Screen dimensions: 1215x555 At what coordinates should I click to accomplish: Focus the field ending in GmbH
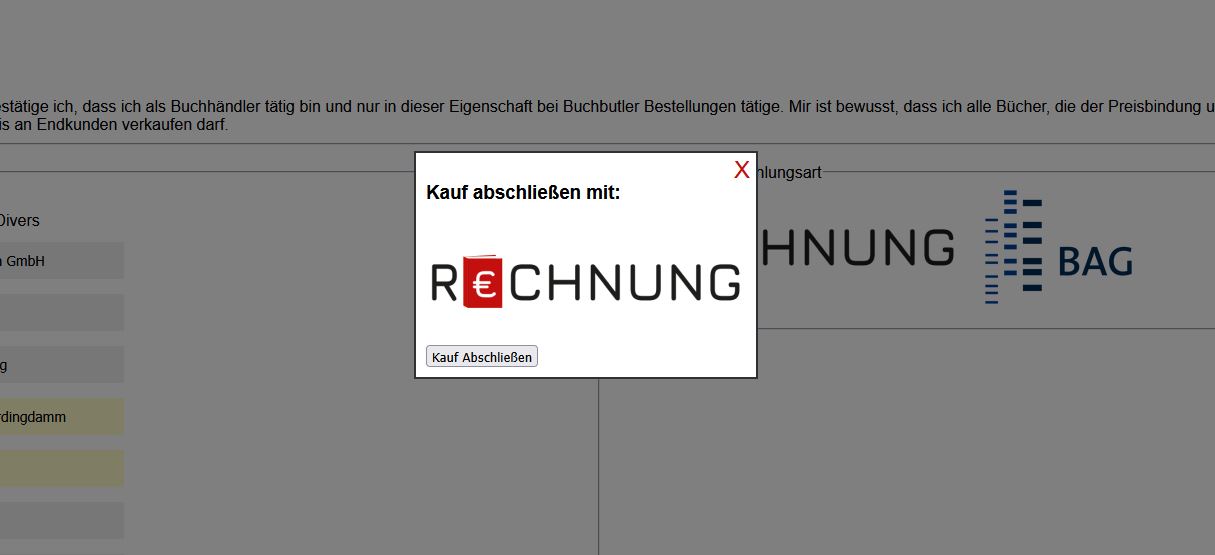click(x=61, y=261)
